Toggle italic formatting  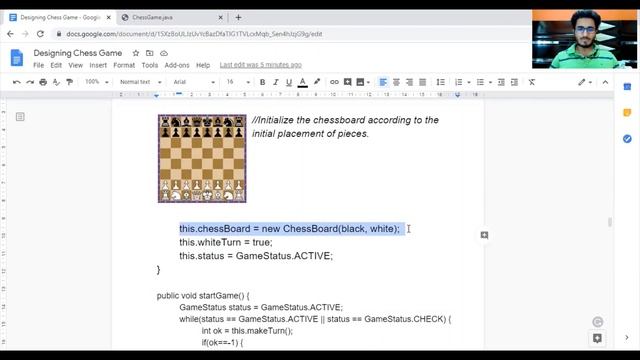(276, 82)
